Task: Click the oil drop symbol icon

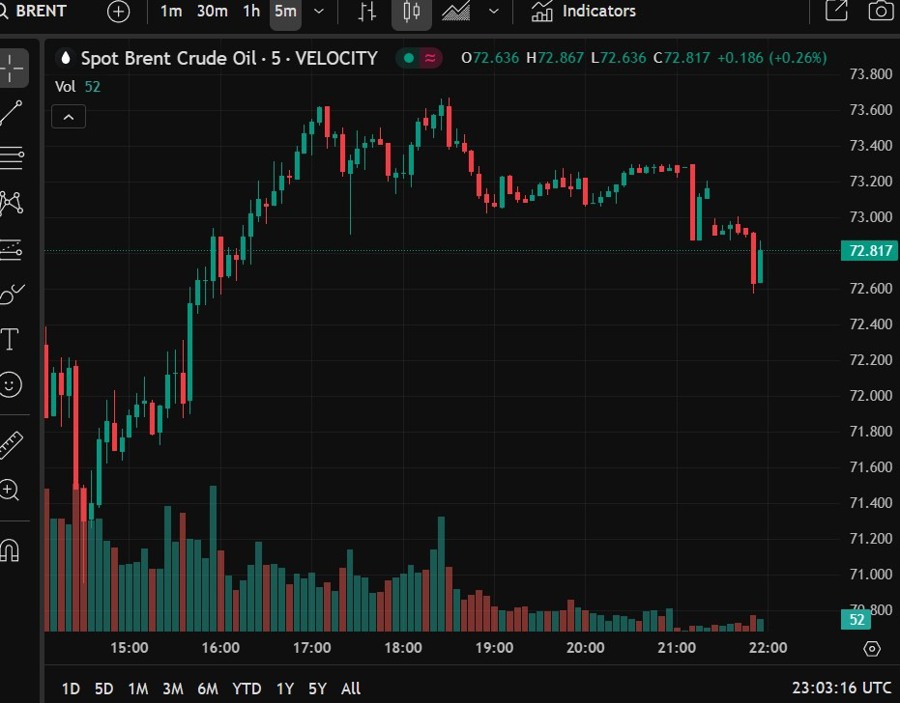Action: point(65,58)
